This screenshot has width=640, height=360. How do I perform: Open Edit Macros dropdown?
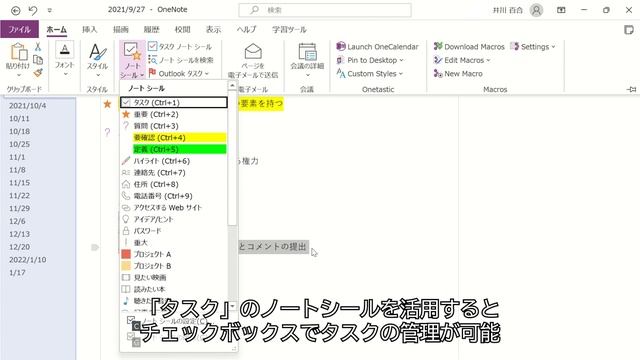point(462,60)
